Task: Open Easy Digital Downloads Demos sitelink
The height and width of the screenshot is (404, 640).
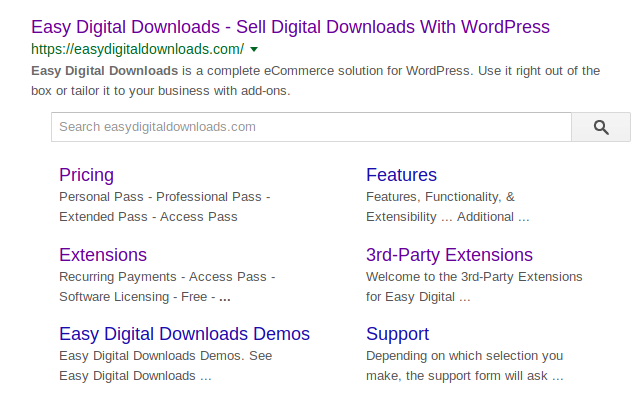Action: pyautogui.click(x=184, y=334)
